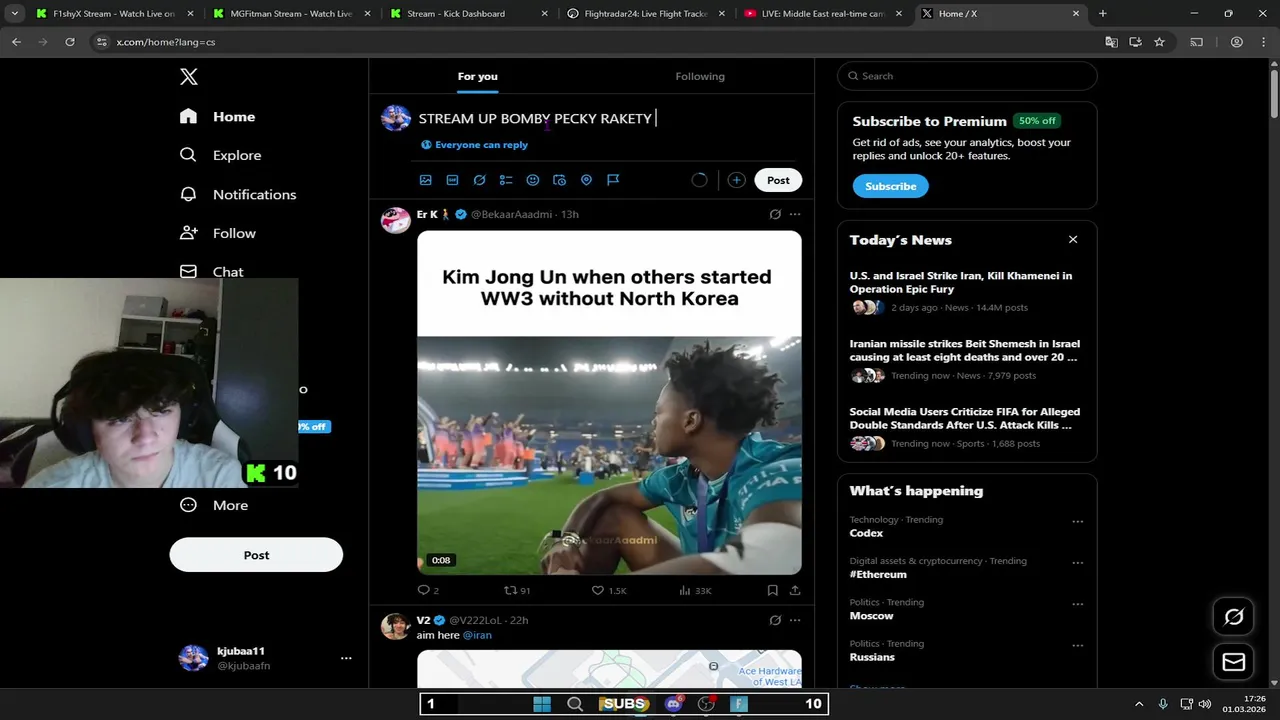This screenshot has height=720, width=1280.
Task: Bookmark the Kim Jong Un post
Action: point(772,591)
